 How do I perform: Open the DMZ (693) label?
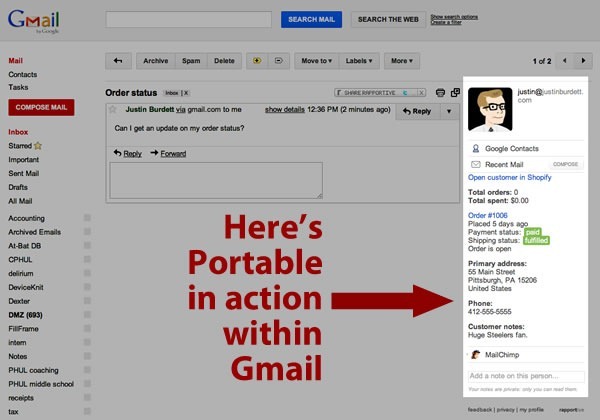(26, 315)
